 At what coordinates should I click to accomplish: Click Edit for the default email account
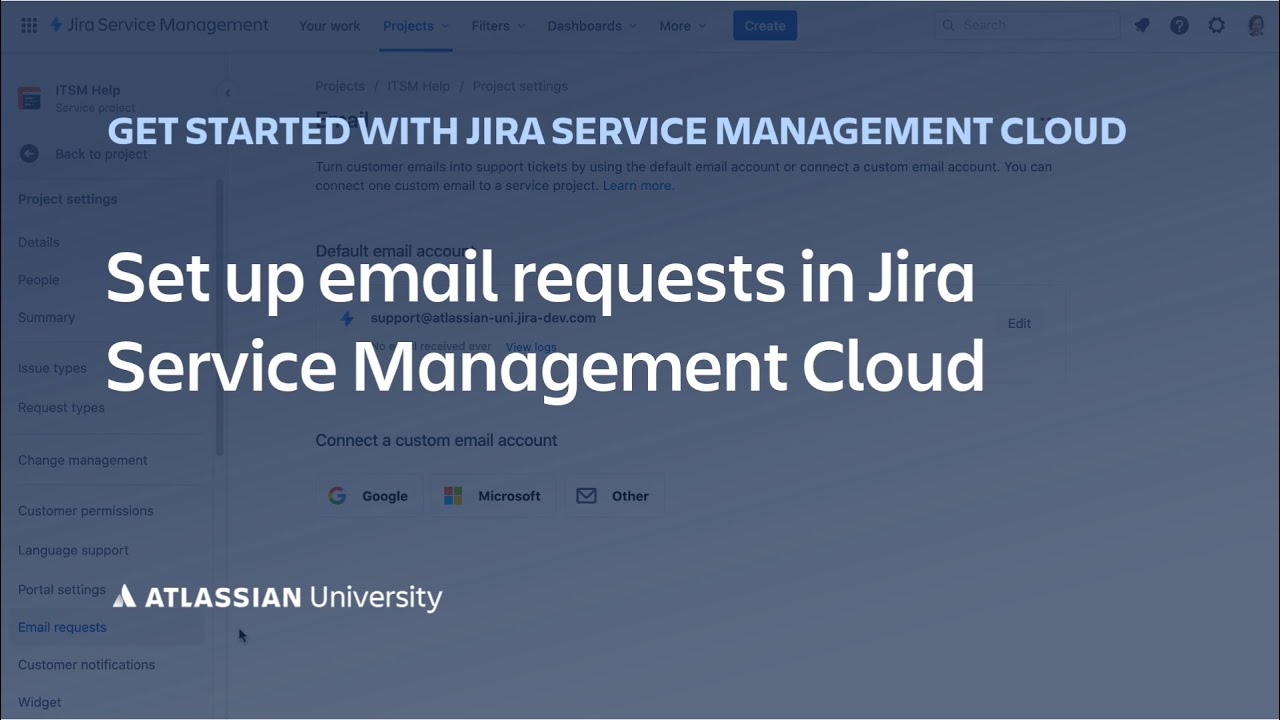[1019, 323]
